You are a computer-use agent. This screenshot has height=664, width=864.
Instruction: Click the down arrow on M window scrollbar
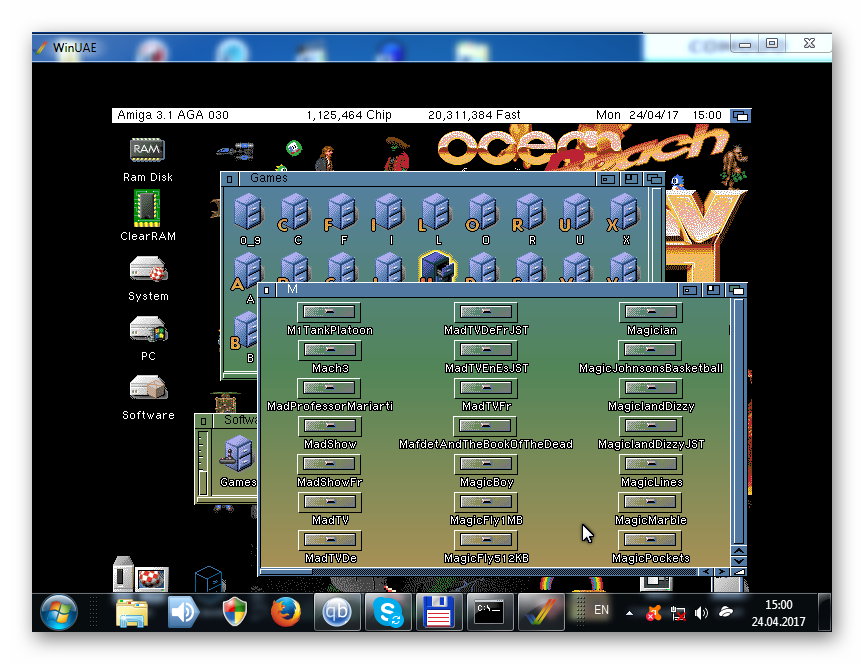coord(738,561)
